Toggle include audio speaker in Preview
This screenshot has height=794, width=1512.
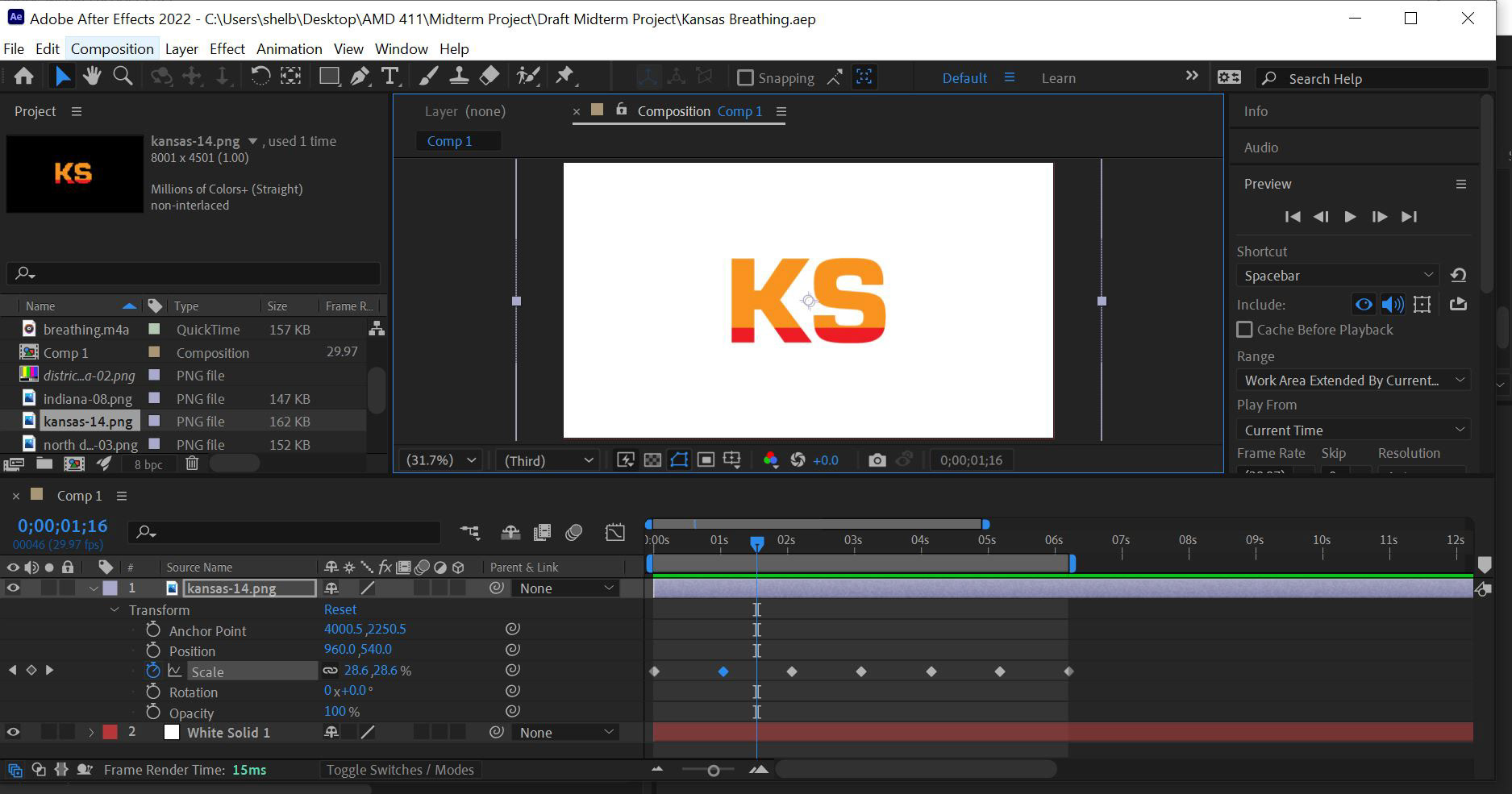tap(1393, 305)
